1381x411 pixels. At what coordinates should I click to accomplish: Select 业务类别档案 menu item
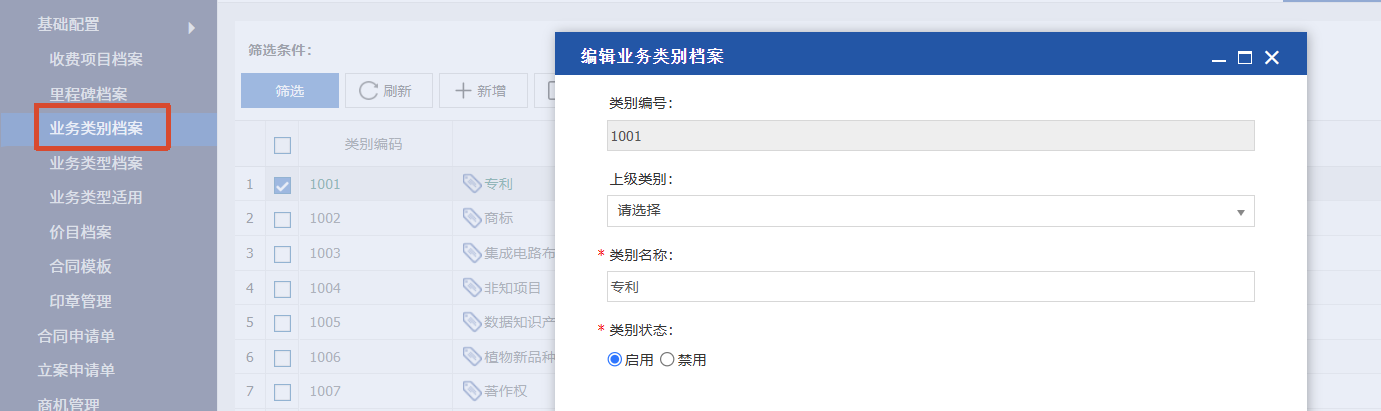click(x=96, y=128)
